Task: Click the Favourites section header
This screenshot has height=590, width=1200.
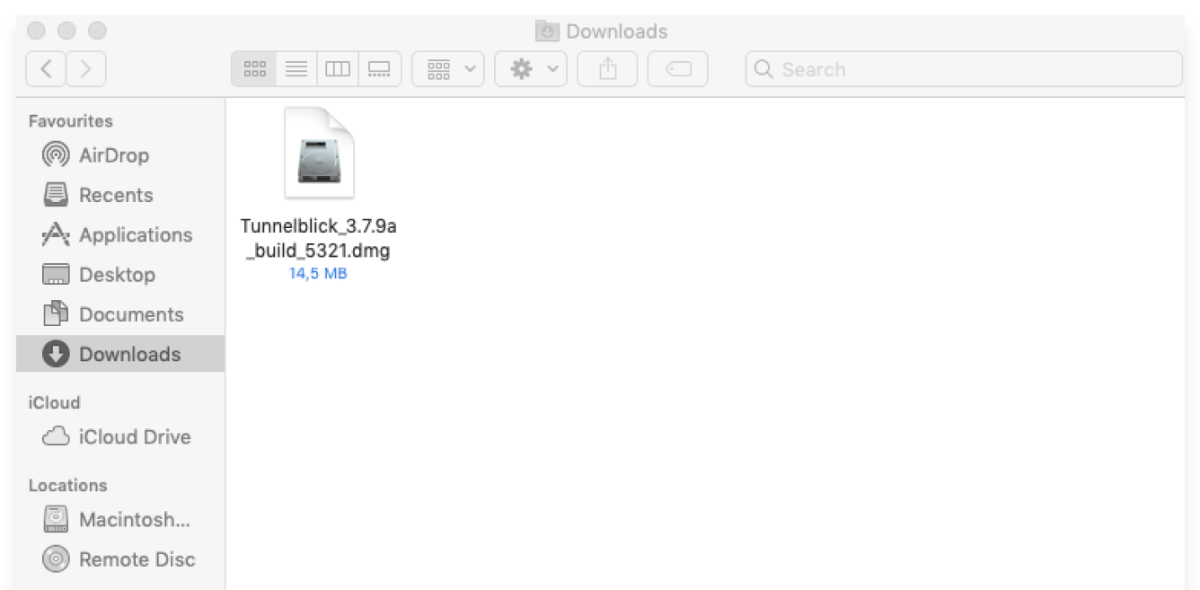Action: click(70, 121)
